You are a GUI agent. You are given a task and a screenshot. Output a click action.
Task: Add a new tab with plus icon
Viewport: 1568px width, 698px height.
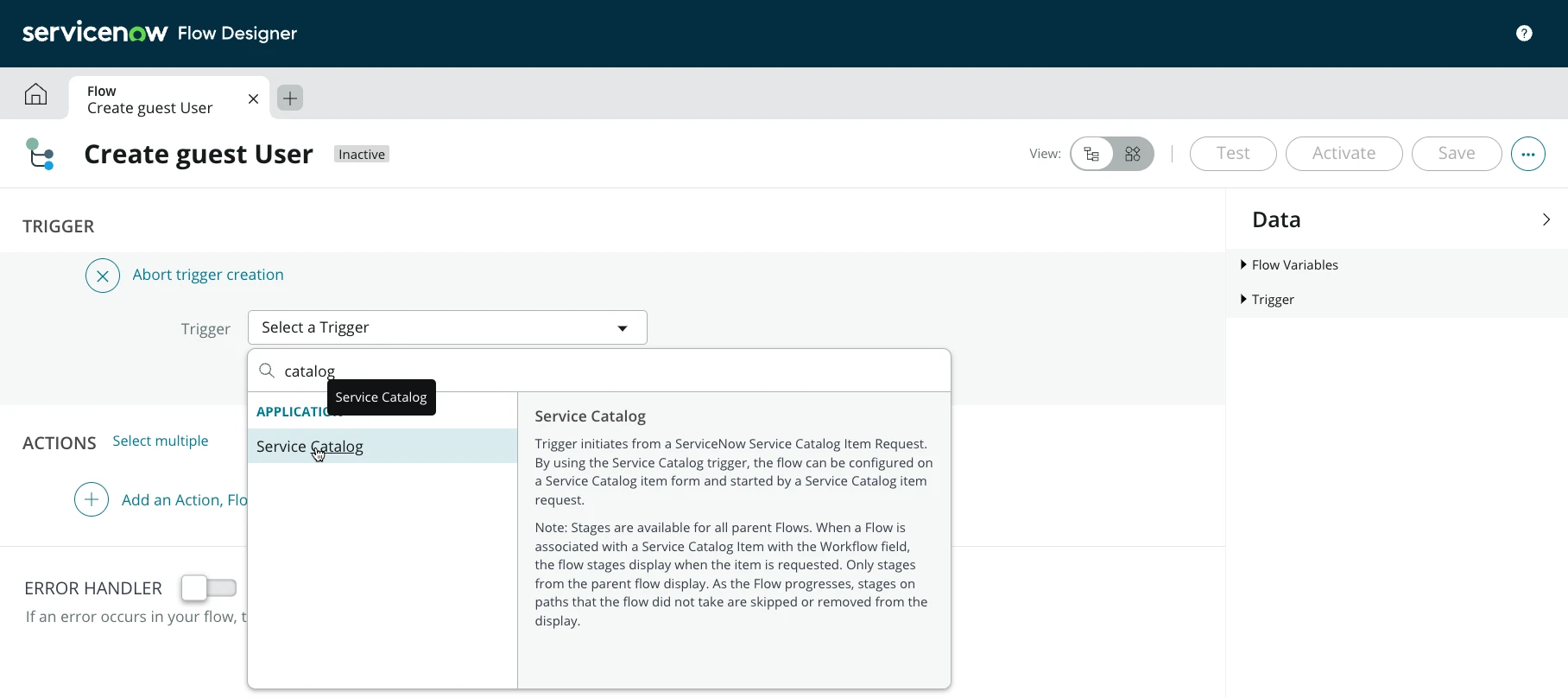point(290,98)
